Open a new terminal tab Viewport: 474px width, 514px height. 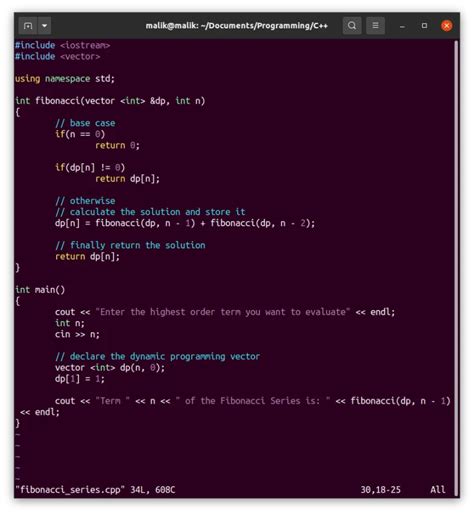[x=28, y=26]
